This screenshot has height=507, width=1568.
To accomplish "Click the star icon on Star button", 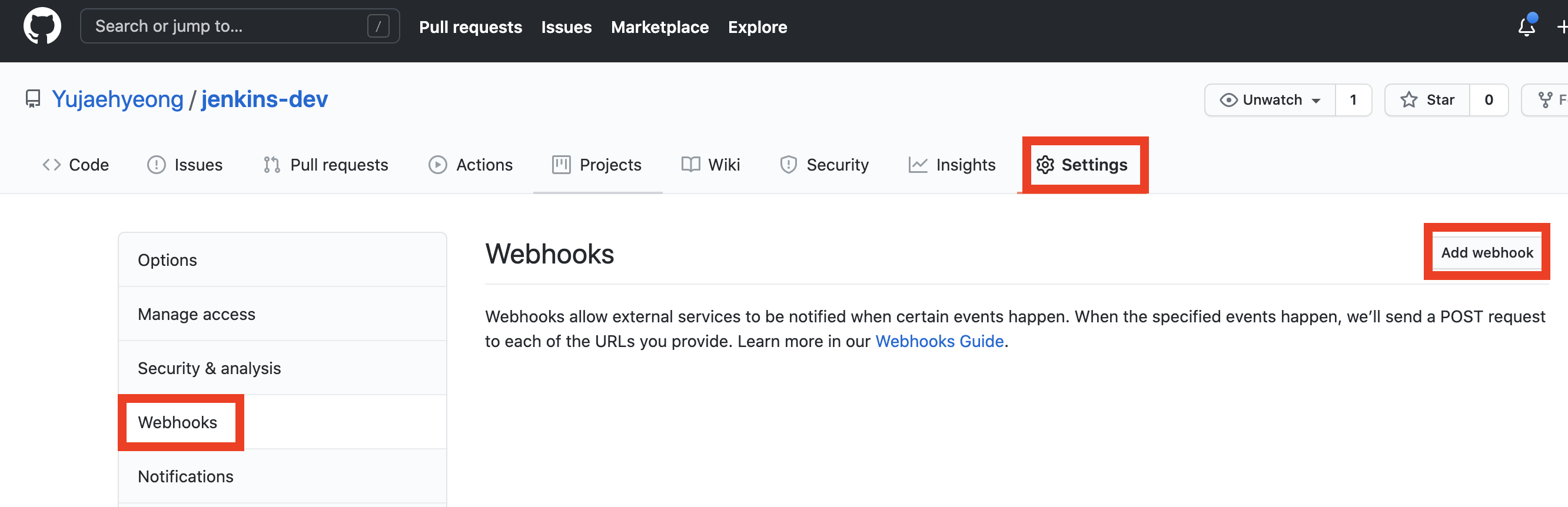I will coord(1408,100).
